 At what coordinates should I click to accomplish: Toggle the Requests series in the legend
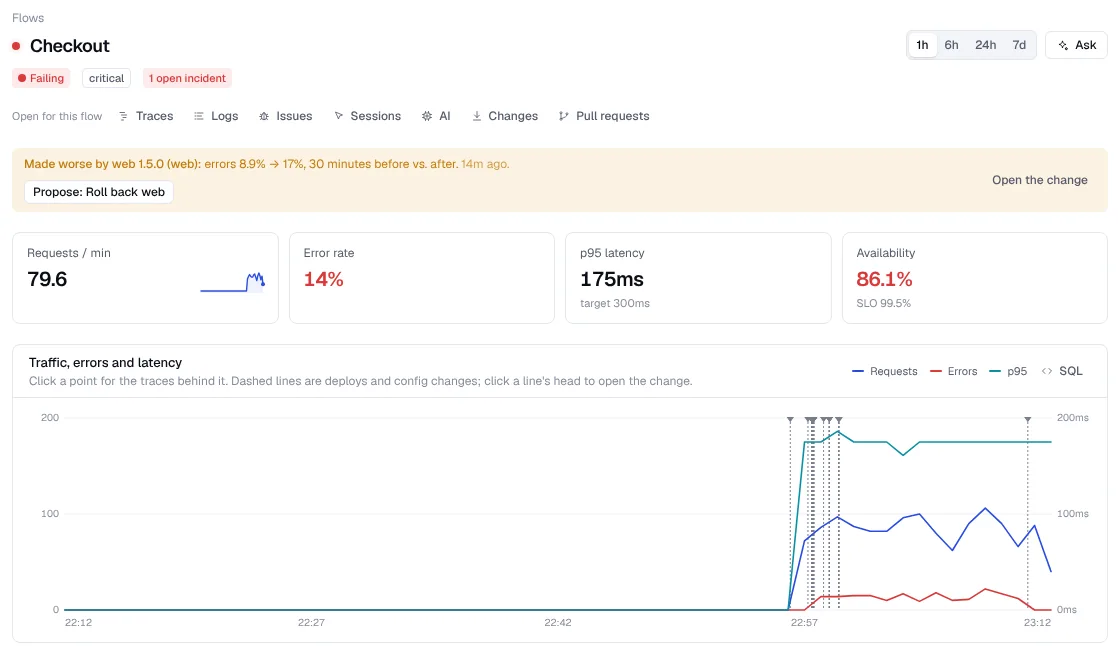pyautogui.click(x=885, y=371)
